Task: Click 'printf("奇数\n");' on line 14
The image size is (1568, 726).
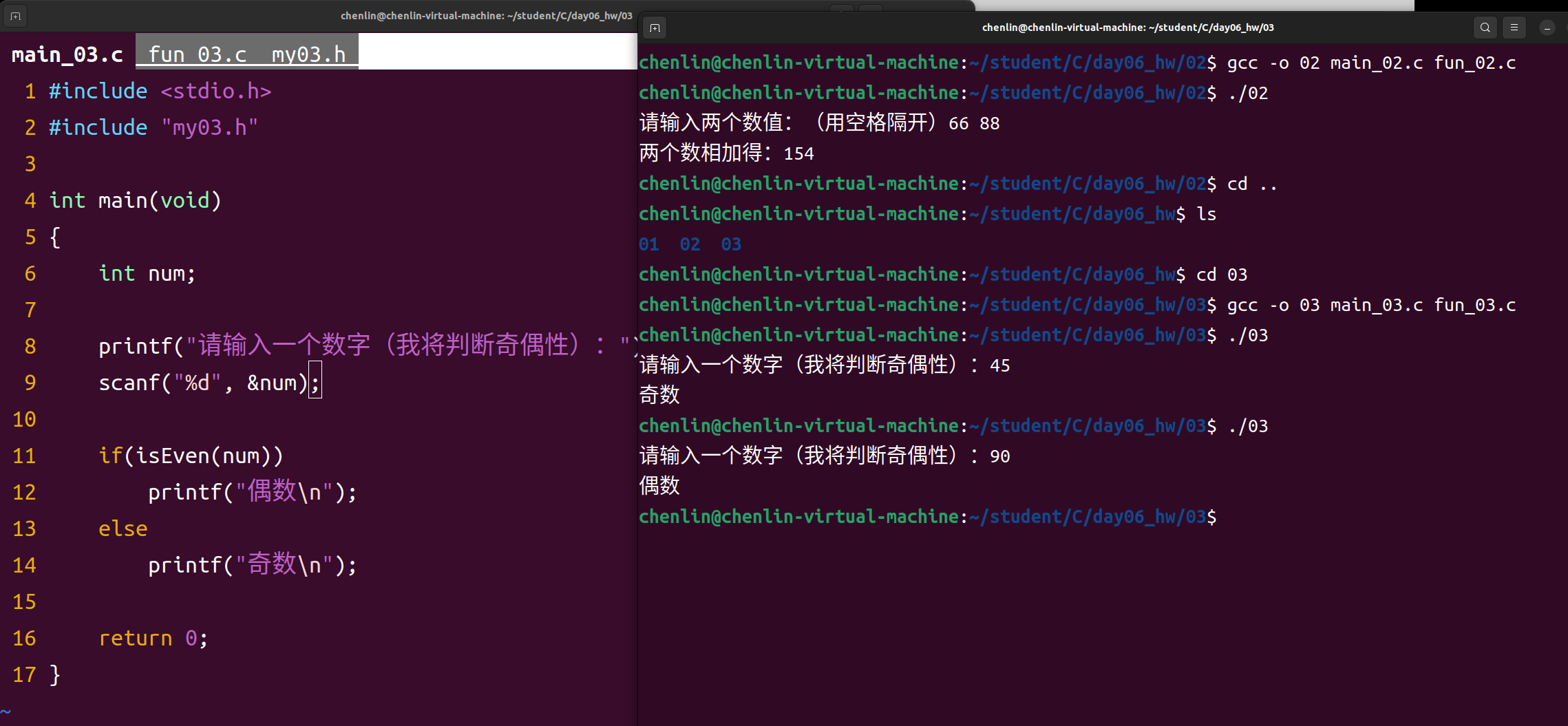Action: point(252,565)
